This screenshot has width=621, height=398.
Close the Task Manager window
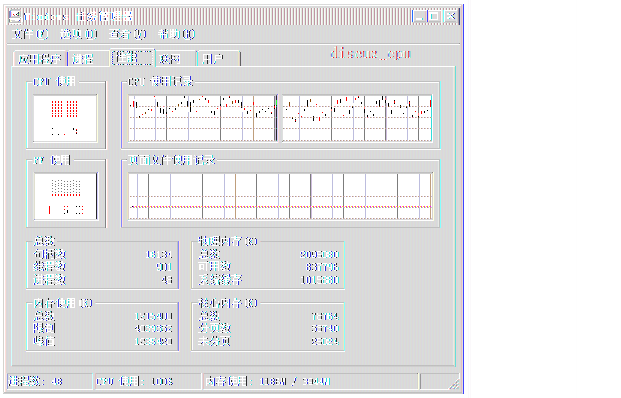(451, 16)
